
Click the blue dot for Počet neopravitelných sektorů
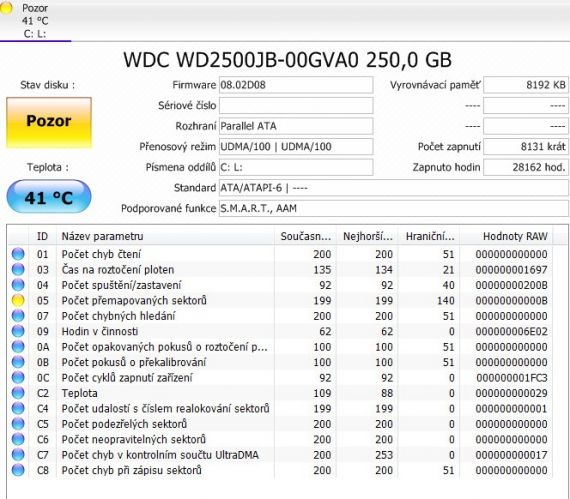(18, 439)
